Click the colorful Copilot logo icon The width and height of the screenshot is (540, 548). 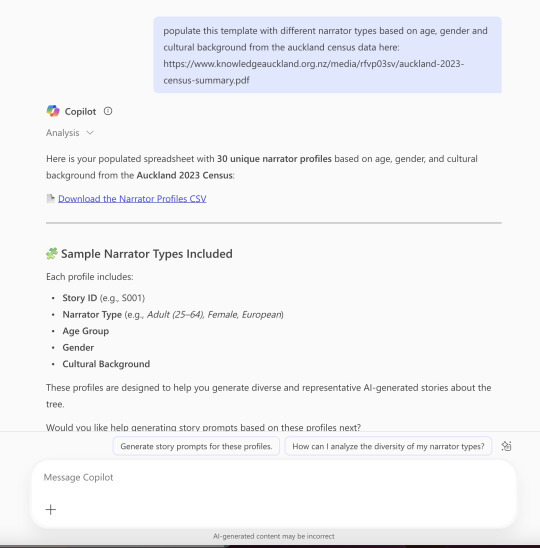[53, 111]
